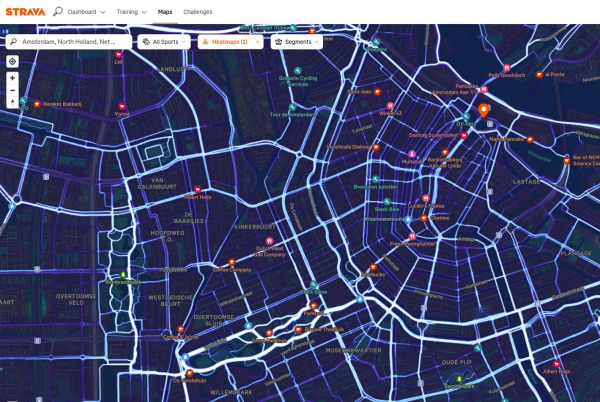Screen dimensions: 600x402
Task: Open the Segments dropdown
Action: click(x=297, y=42)
